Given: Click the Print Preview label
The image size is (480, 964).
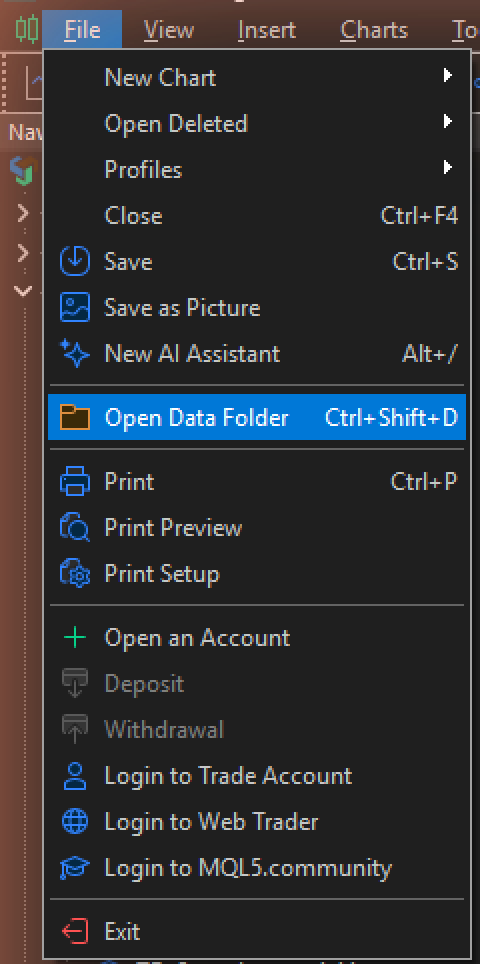Looking at the screenshot, I should 173,527.
